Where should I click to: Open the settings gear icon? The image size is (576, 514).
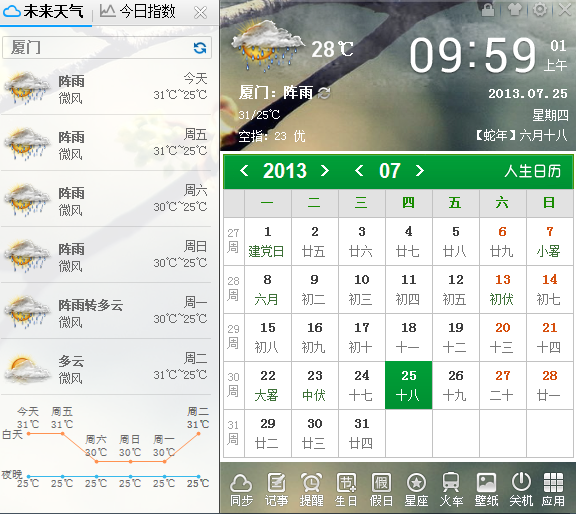tap(540, 9)
